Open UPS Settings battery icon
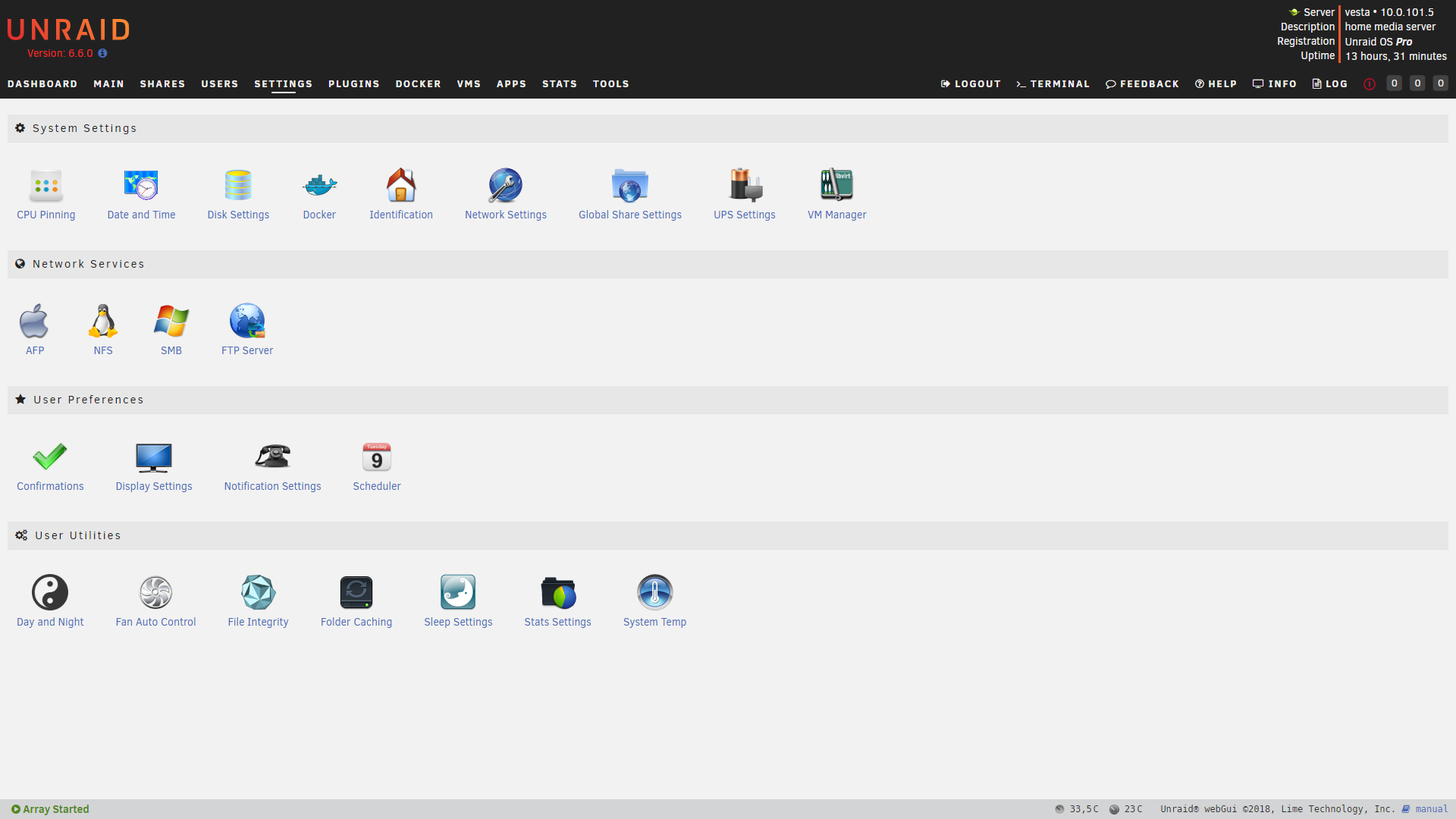Screen dimensions: 1456x819 pyautogui.click(x=745, y=186)
